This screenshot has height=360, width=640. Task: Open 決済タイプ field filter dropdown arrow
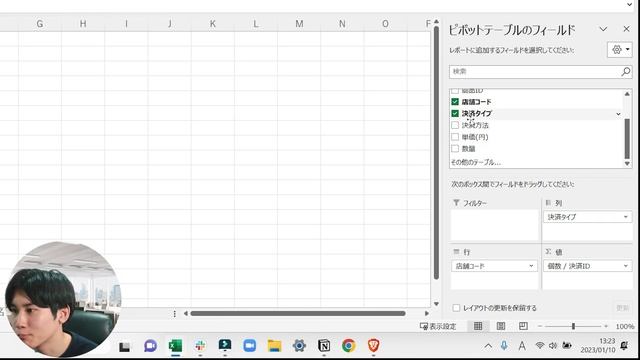pyautogui.click(x=618, y=114)
